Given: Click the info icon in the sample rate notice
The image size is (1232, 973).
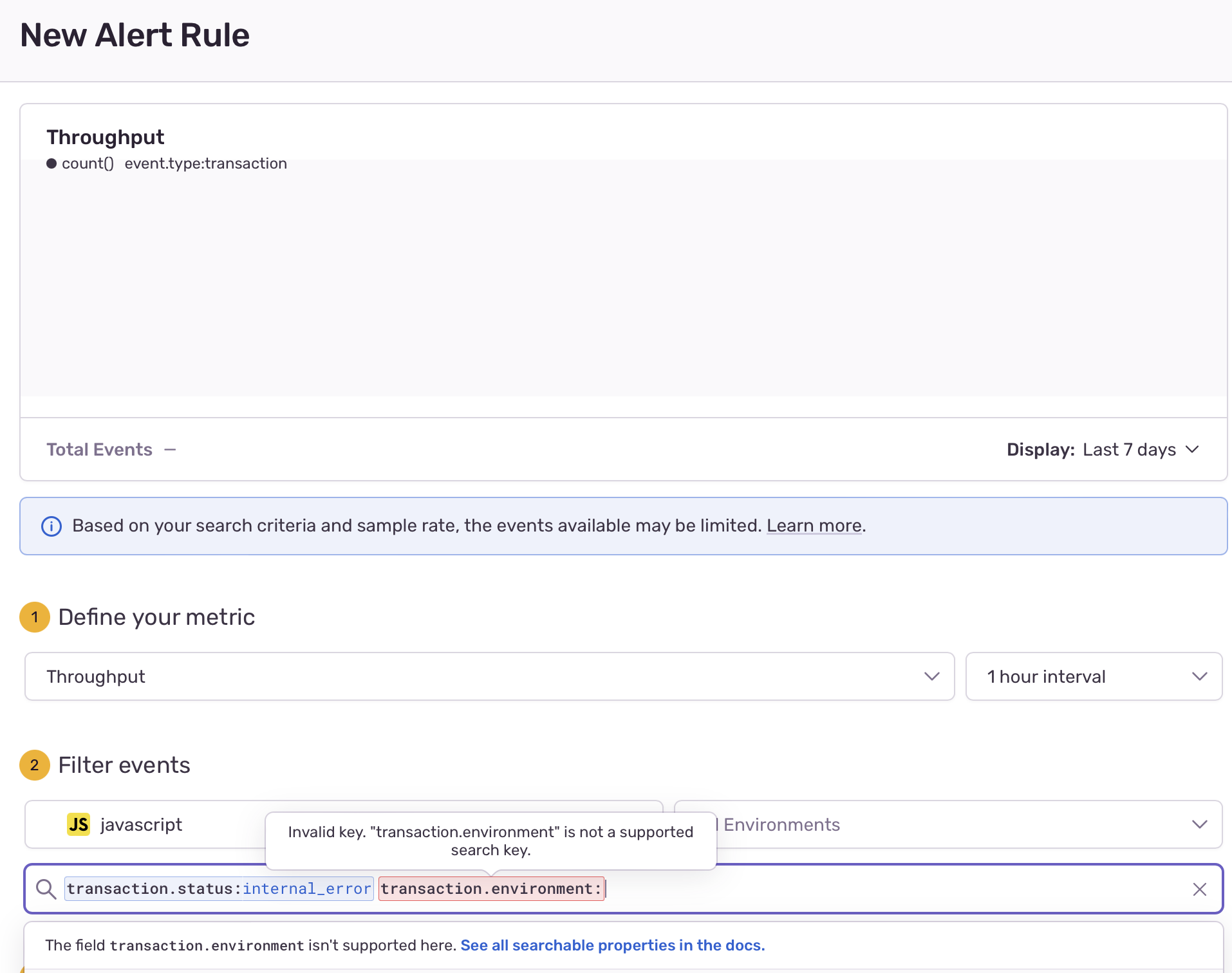Looking at the screenshot, I should pyautogui.click(x=51, y=525).
